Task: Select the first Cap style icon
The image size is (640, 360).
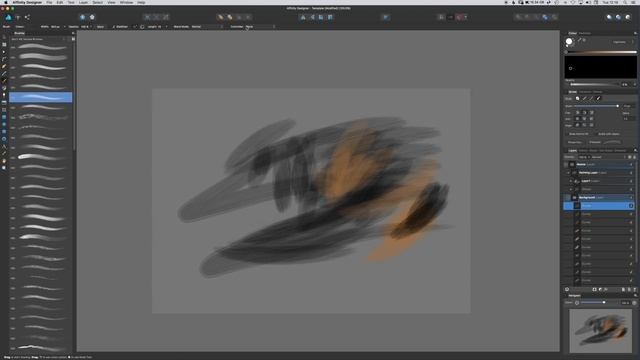Action: 578,112
